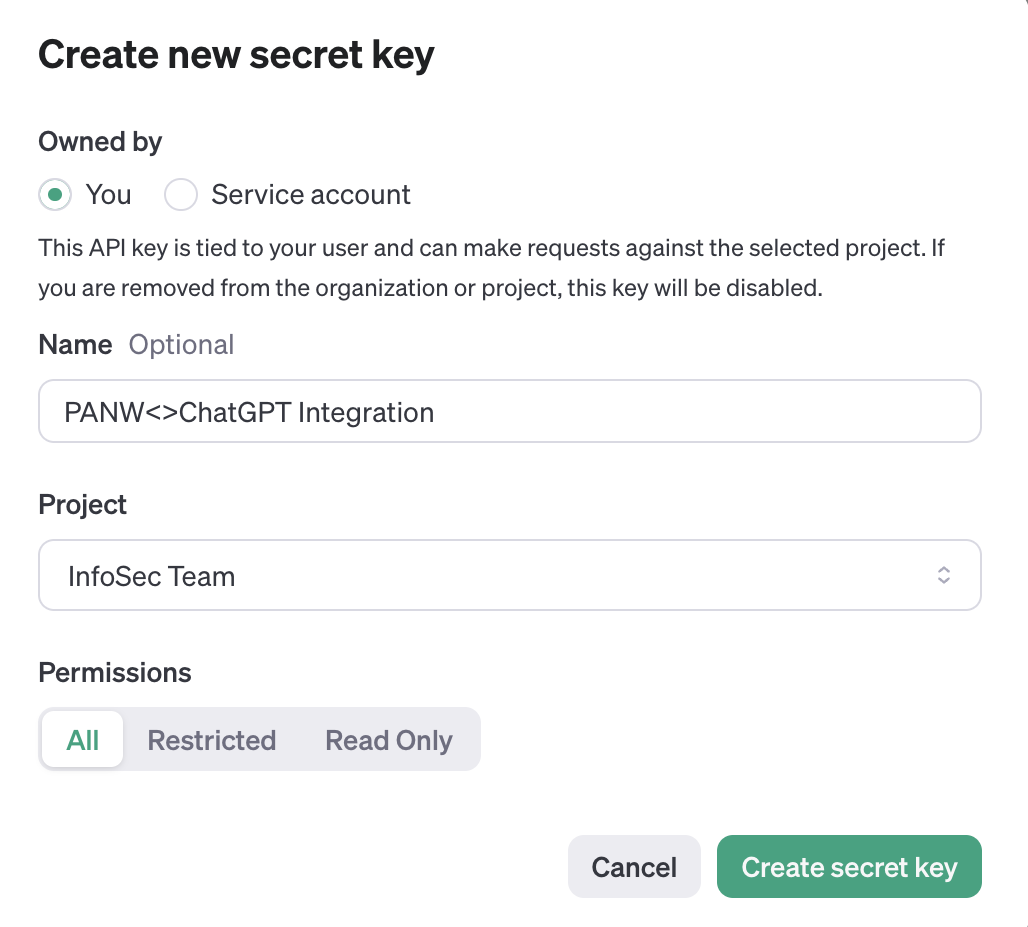
Task: Select the 'You' radio button
Action: 55,195
